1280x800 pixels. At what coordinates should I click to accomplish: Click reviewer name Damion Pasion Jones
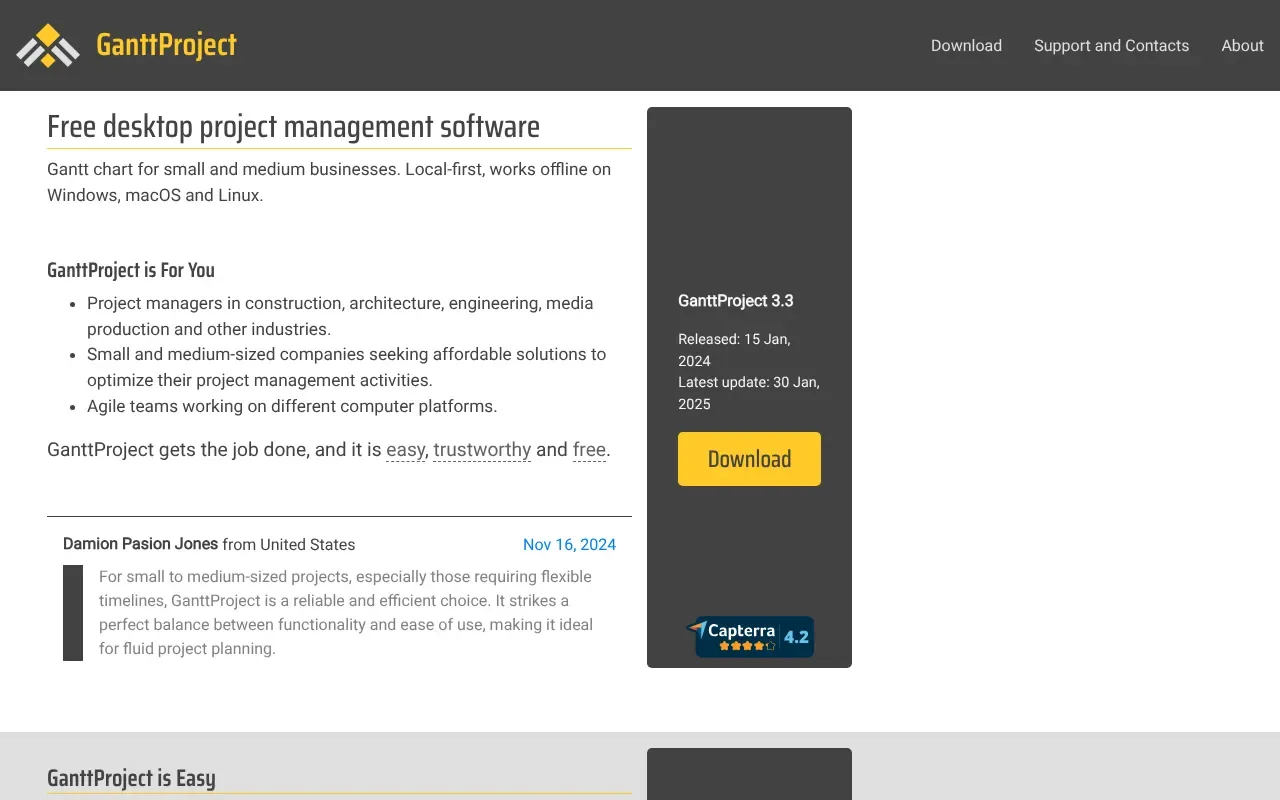(140, 545)
